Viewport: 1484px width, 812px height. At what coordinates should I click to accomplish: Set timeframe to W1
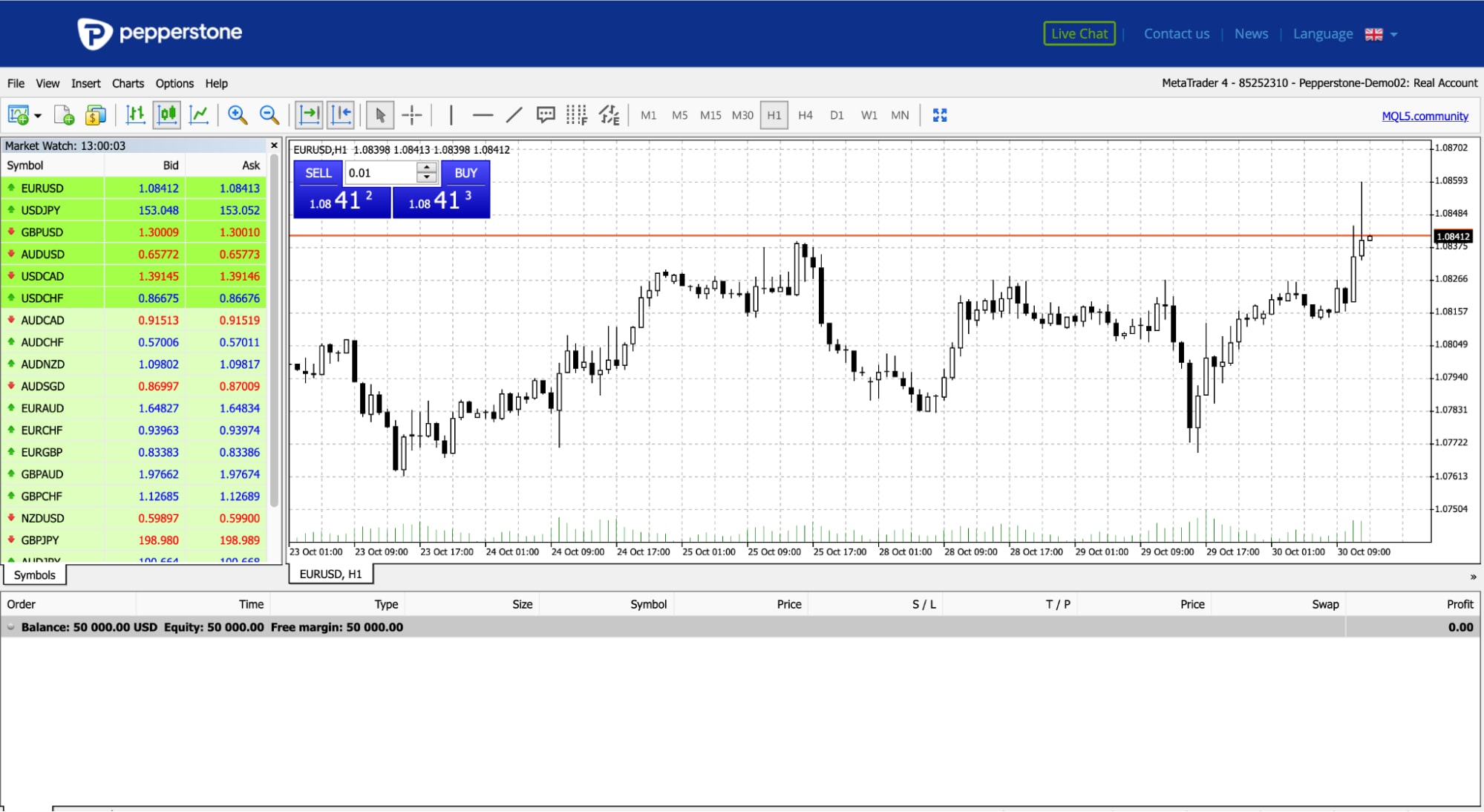tap(869, 115)
